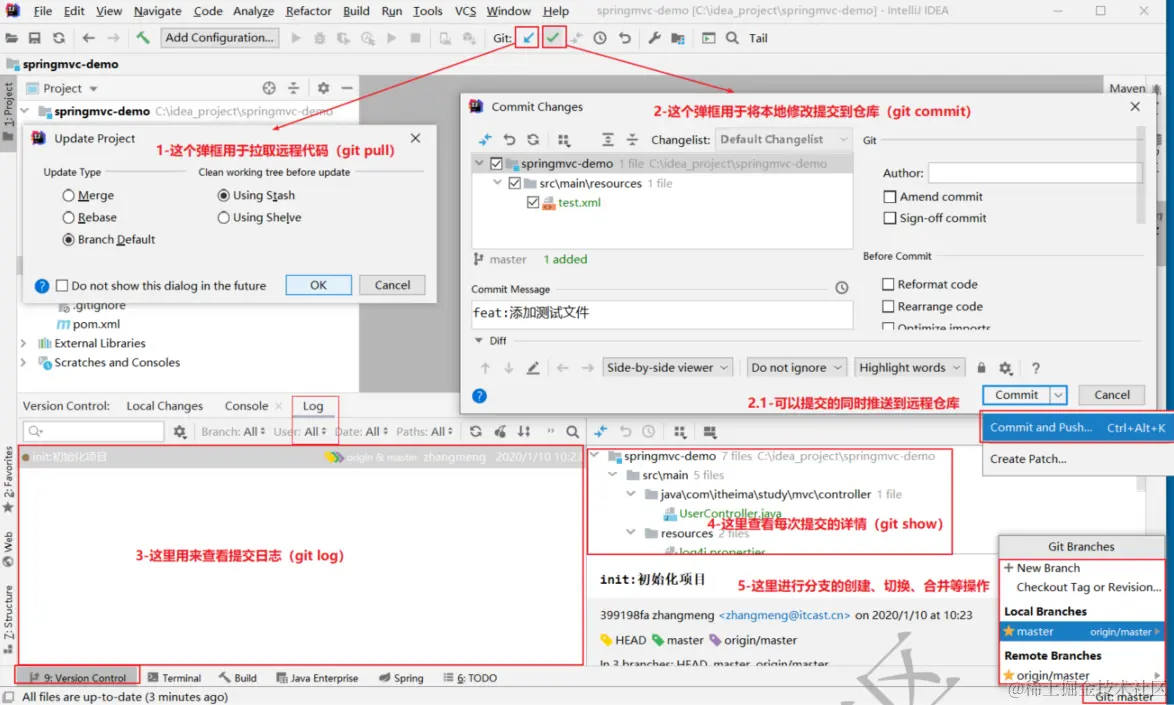
Task: Switch to the Log tab
Action: coord(313,406)
